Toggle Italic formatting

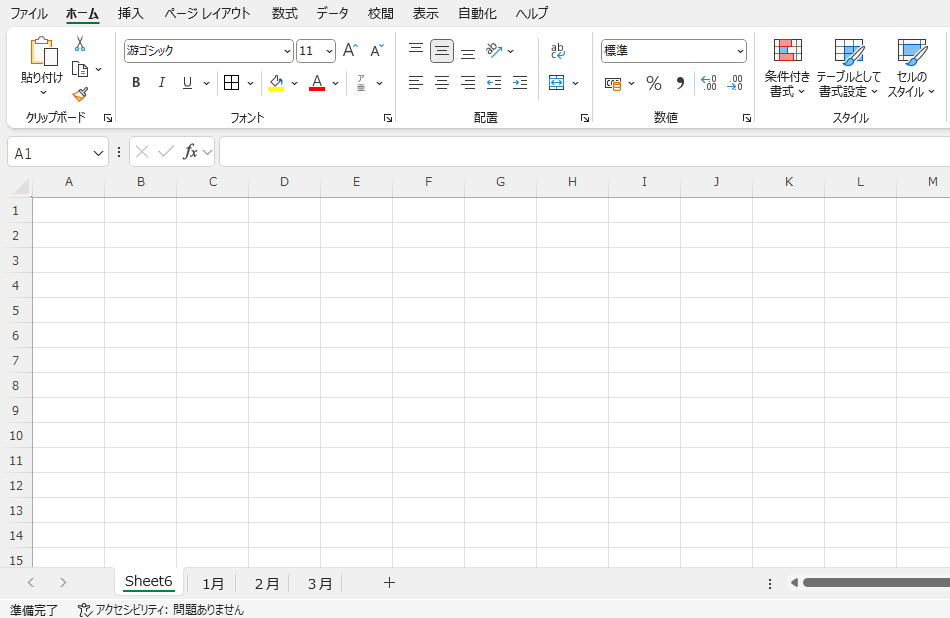(x=162, y=83)
